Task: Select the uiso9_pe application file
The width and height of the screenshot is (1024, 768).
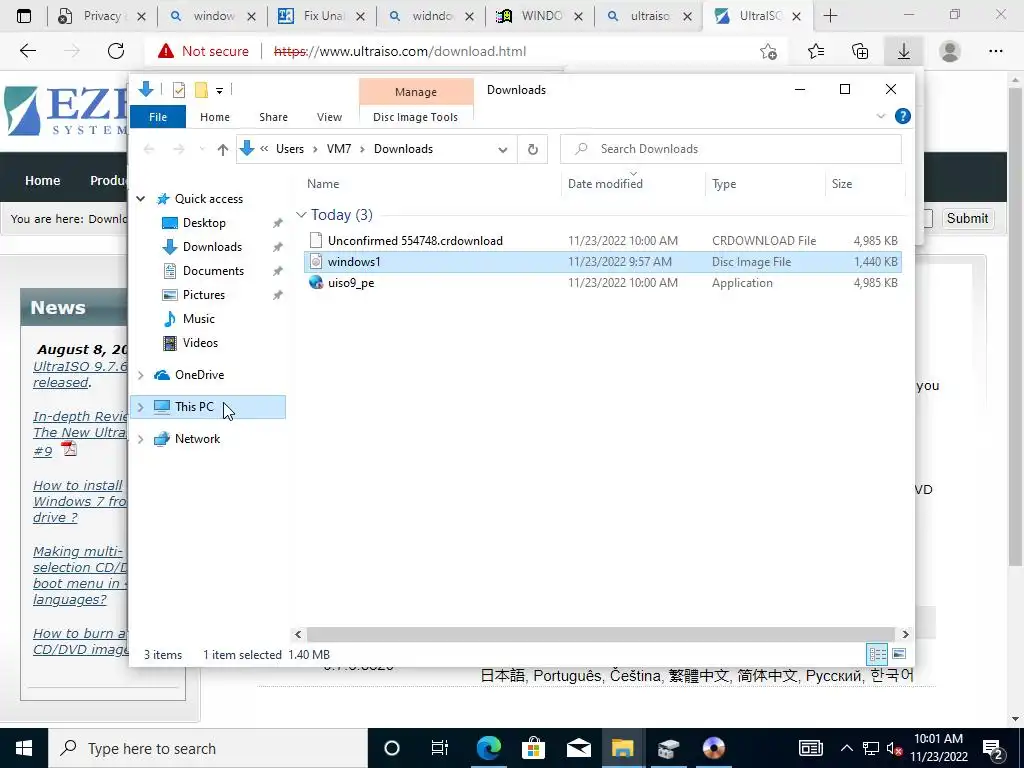Action: coord(602,283)
